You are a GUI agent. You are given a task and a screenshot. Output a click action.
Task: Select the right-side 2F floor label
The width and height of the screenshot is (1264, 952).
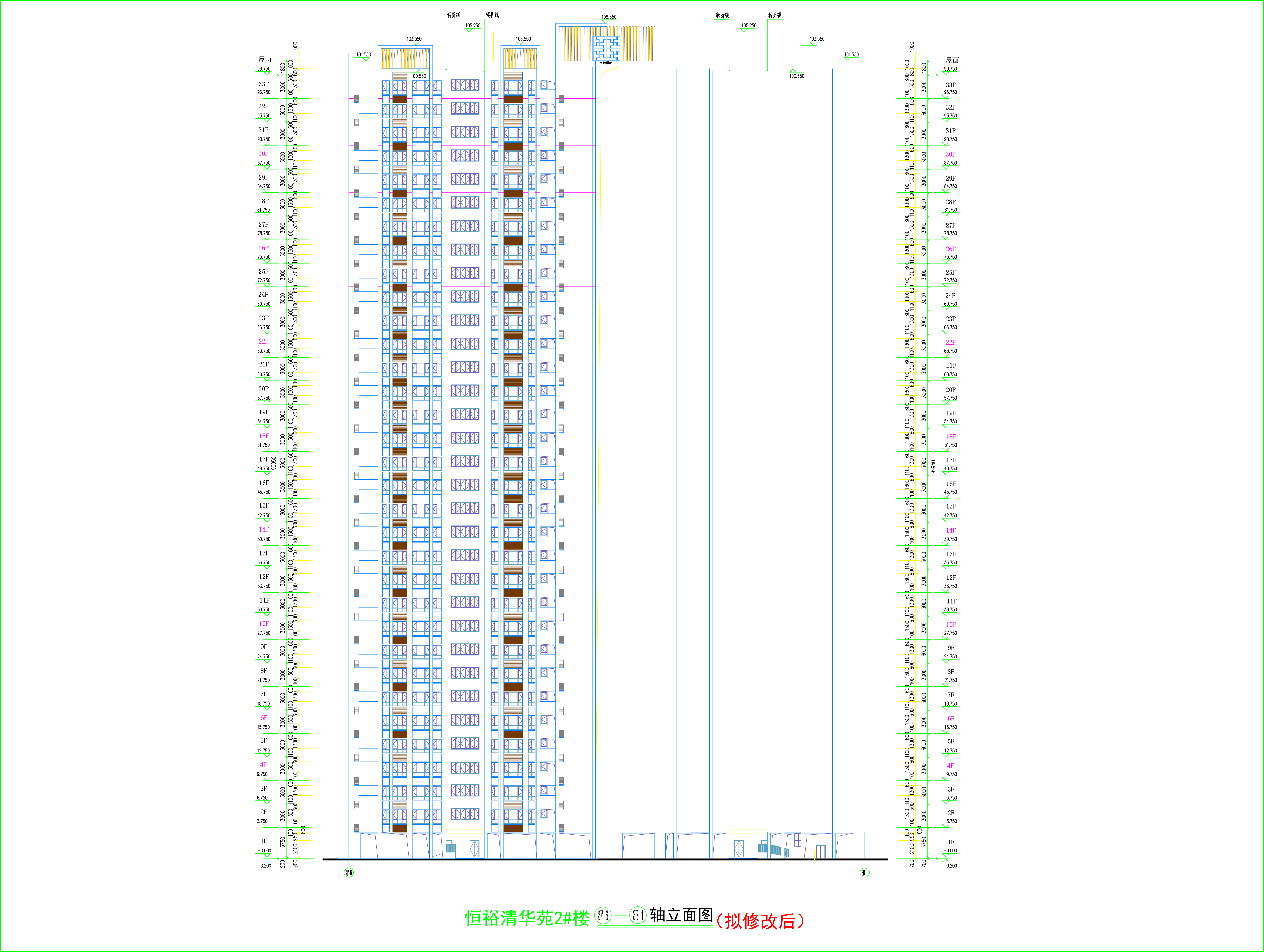pyautogui.click(x=951, y=813)
